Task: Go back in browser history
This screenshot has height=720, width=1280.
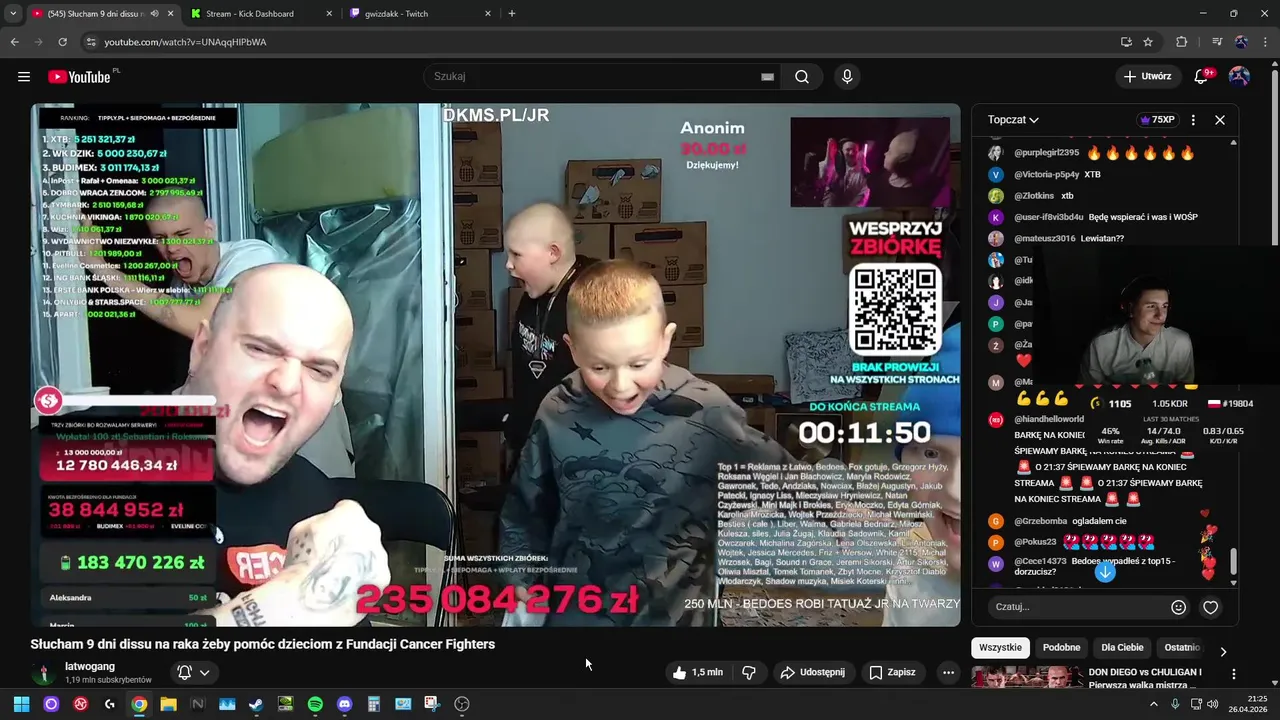Action: click(x=14, y=42)
